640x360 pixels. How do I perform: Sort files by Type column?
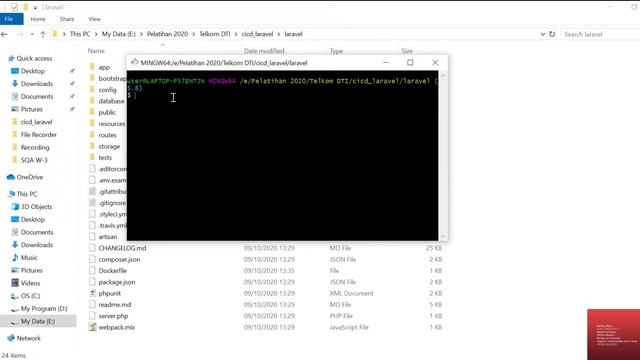pyautogui.click(x=336, y=51)
